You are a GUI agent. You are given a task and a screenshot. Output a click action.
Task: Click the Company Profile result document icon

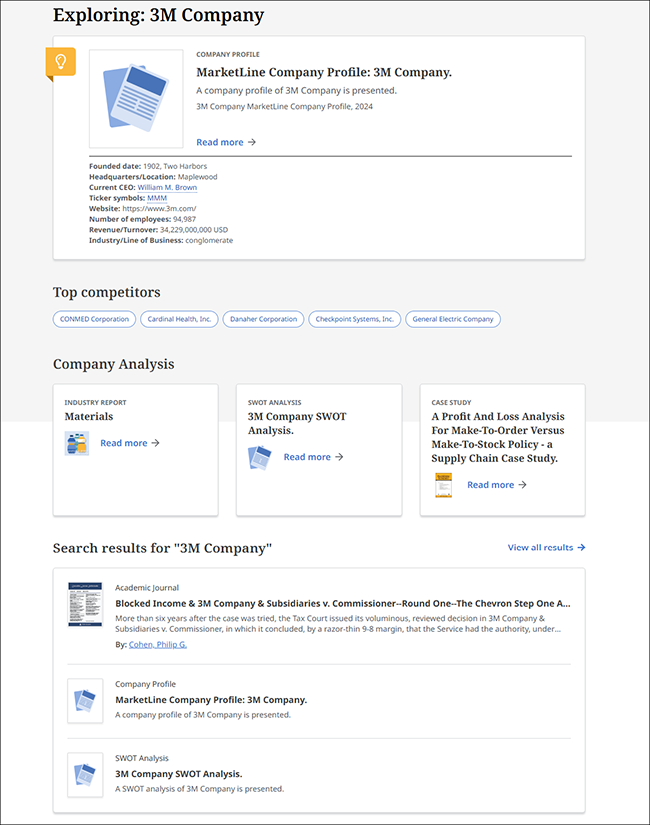point(85,701)
